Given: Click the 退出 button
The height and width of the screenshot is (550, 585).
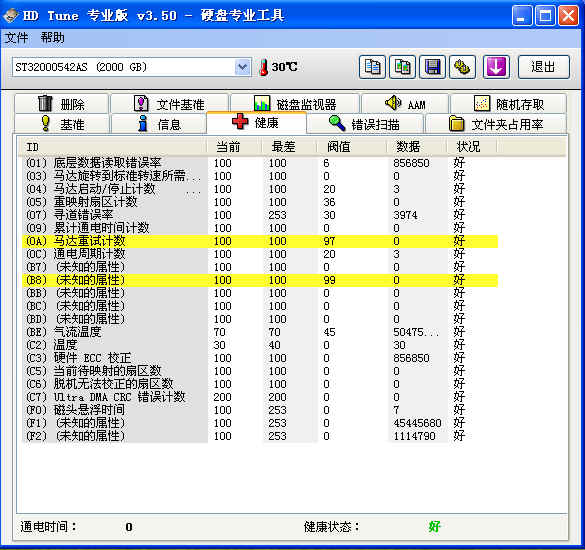Looking at the screenshot, I should tap(544, 67).
